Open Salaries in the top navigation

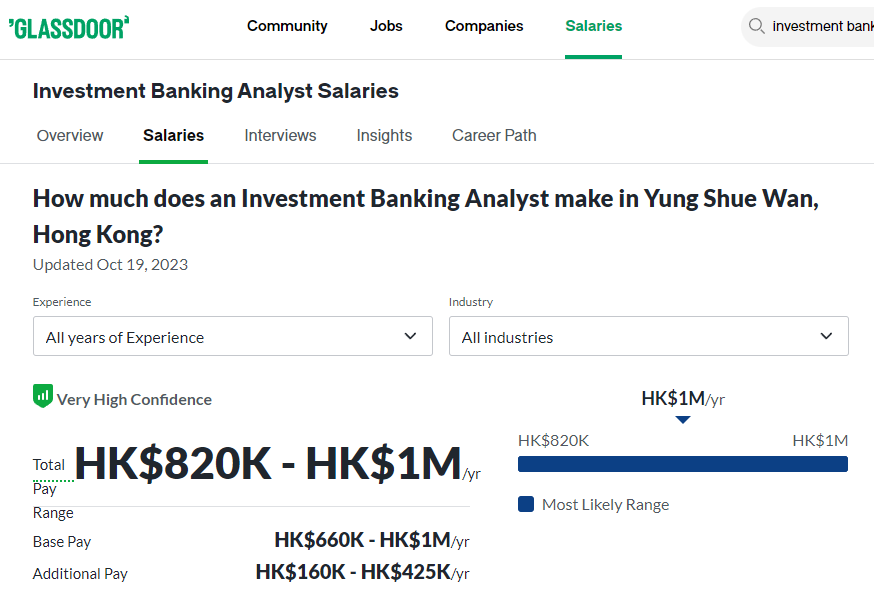[594, 26]
